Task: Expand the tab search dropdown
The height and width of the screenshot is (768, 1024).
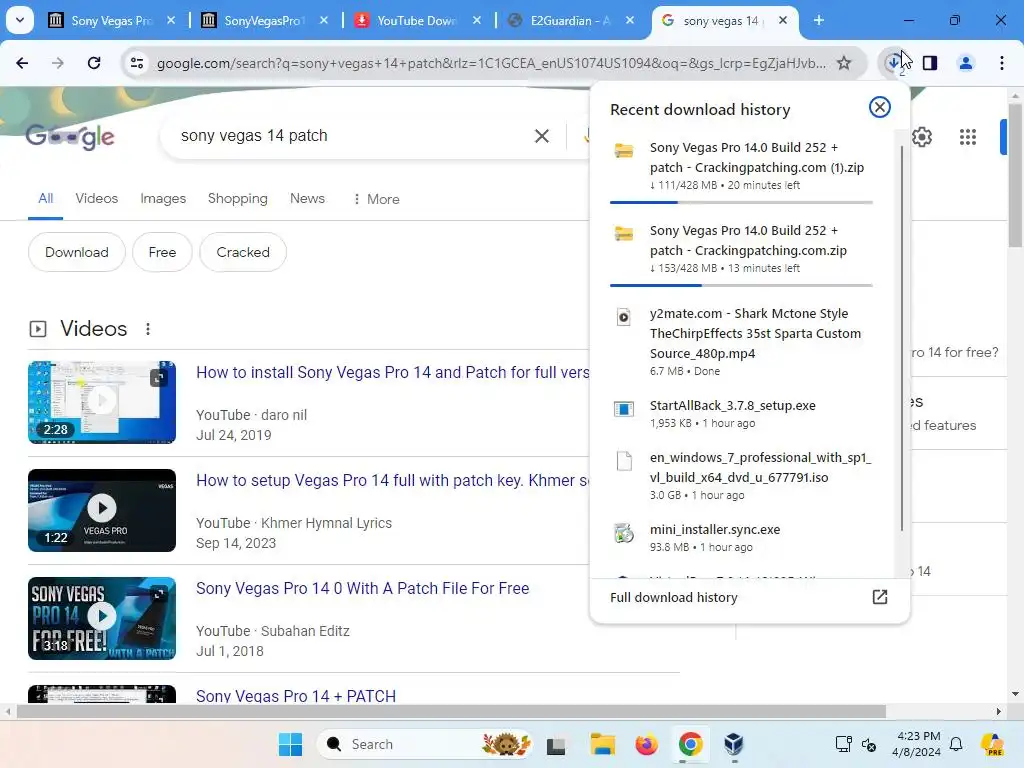Action: pos(20,20)
